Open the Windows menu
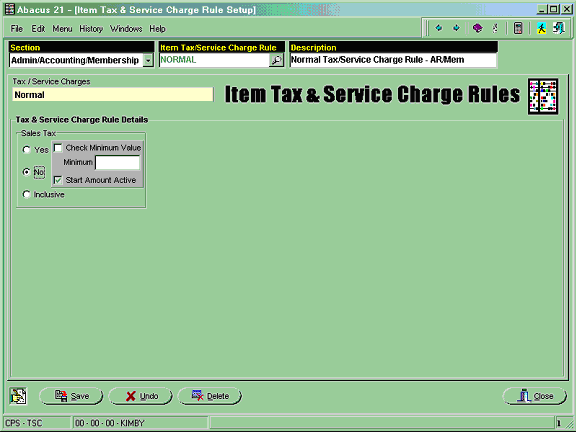Screen dimensions: 576x432 126,29
